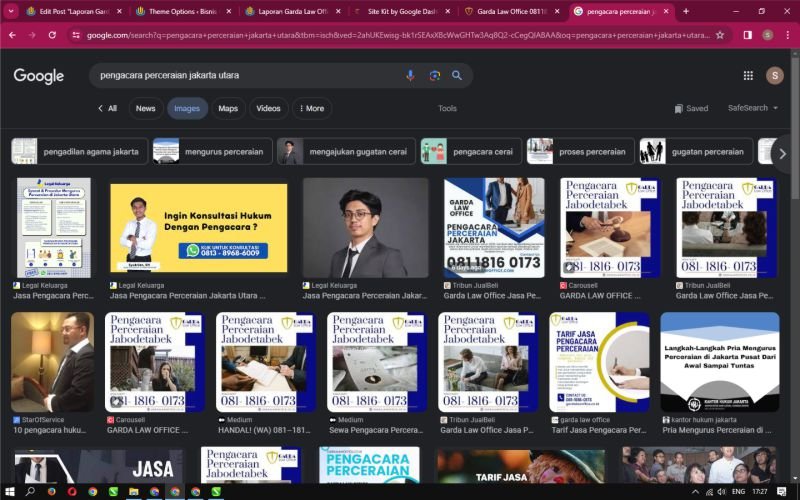This screenshot has height=500, width=800.
Task: Select 'proses perceraian' suggestion chip
Action: coord(581,152)
